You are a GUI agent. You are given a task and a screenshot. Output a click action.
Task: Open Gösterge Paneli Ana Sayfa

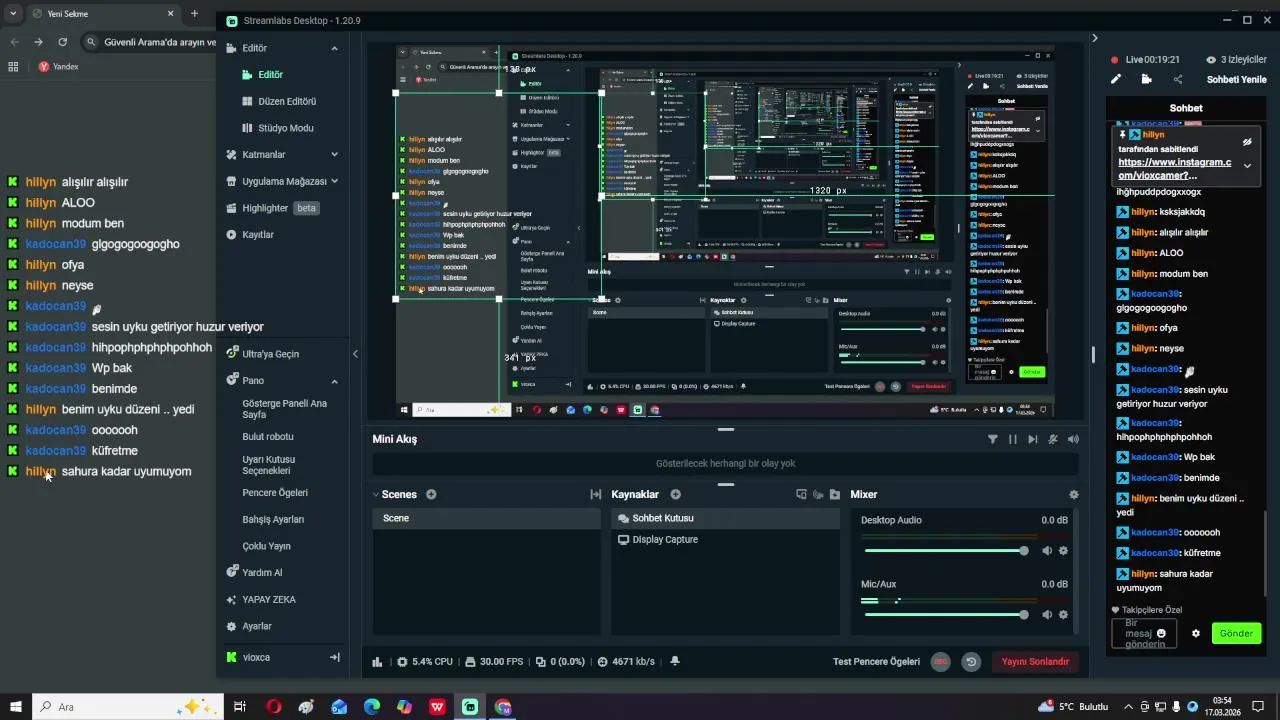coord(285,409)
